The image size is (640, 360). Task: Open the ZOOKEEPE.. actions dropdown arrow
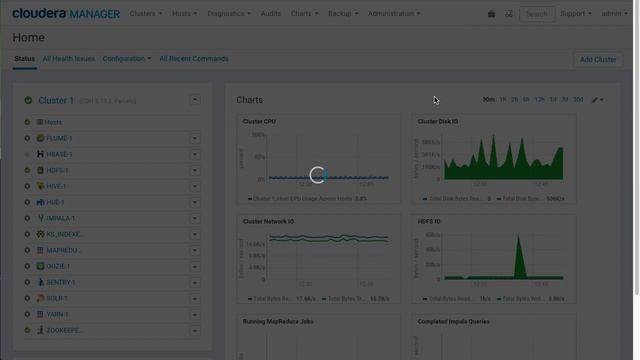point(195,331)
